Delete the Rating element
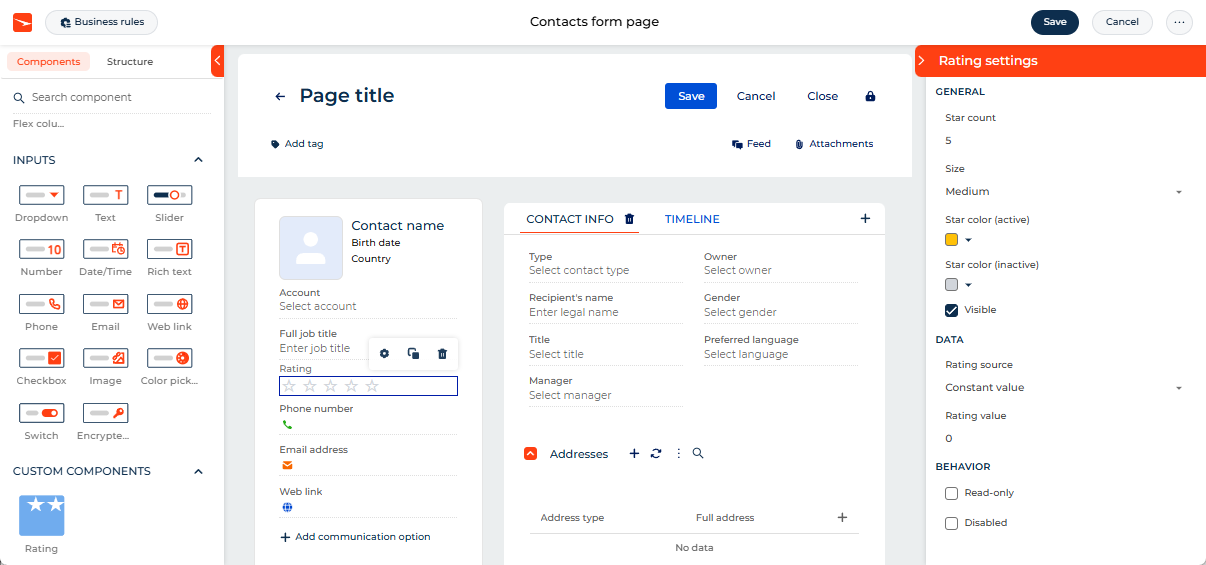 coord(442,353)
